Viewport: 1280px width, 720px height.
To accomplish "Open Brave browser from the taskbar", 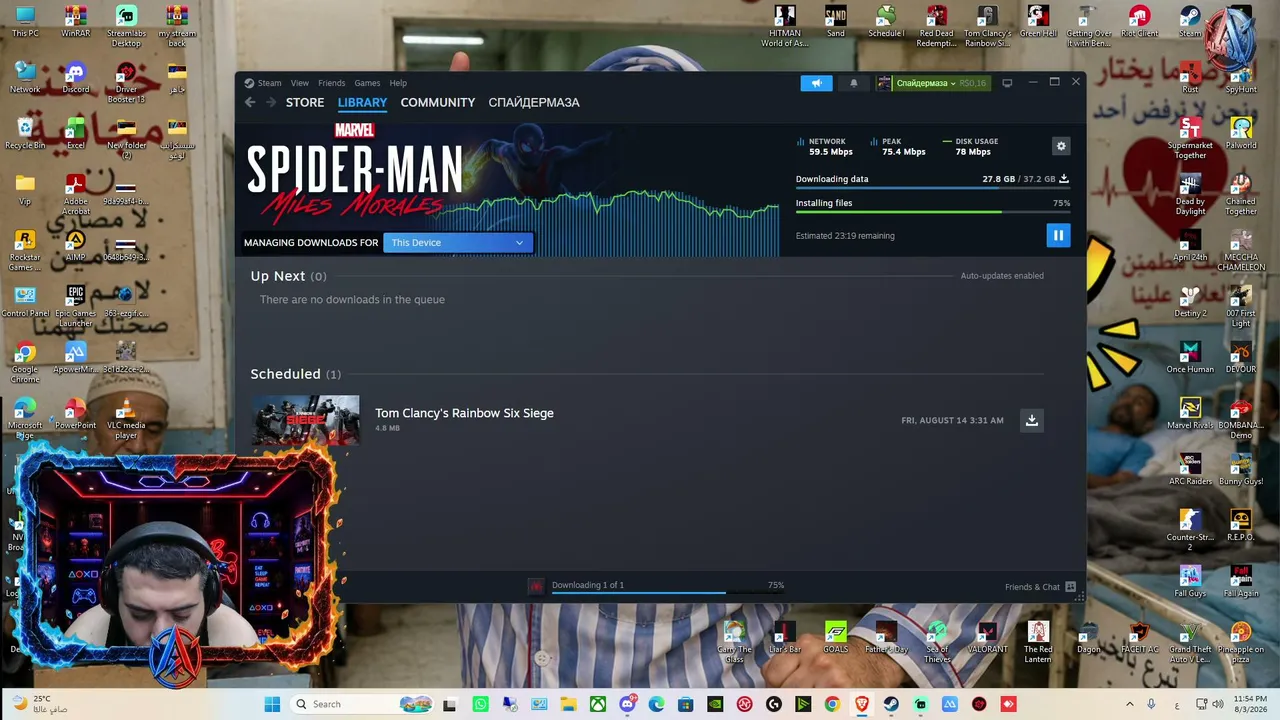I will pos(861,704).
